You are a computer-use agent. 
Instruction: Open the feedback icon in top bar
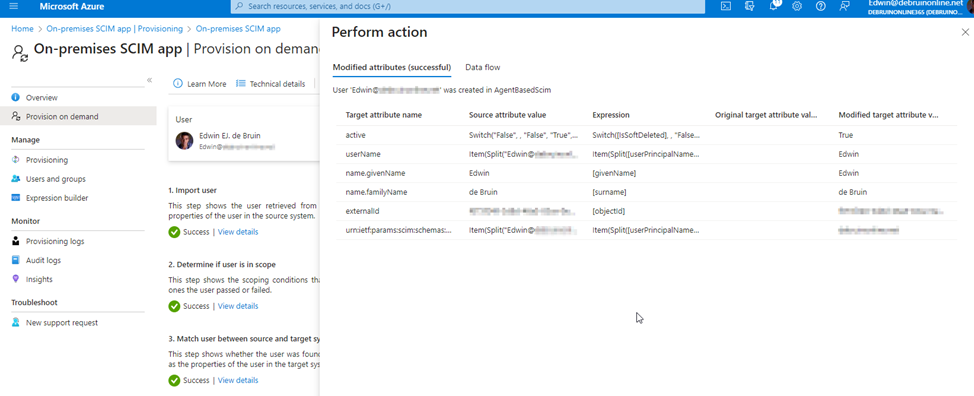point(844,6)
